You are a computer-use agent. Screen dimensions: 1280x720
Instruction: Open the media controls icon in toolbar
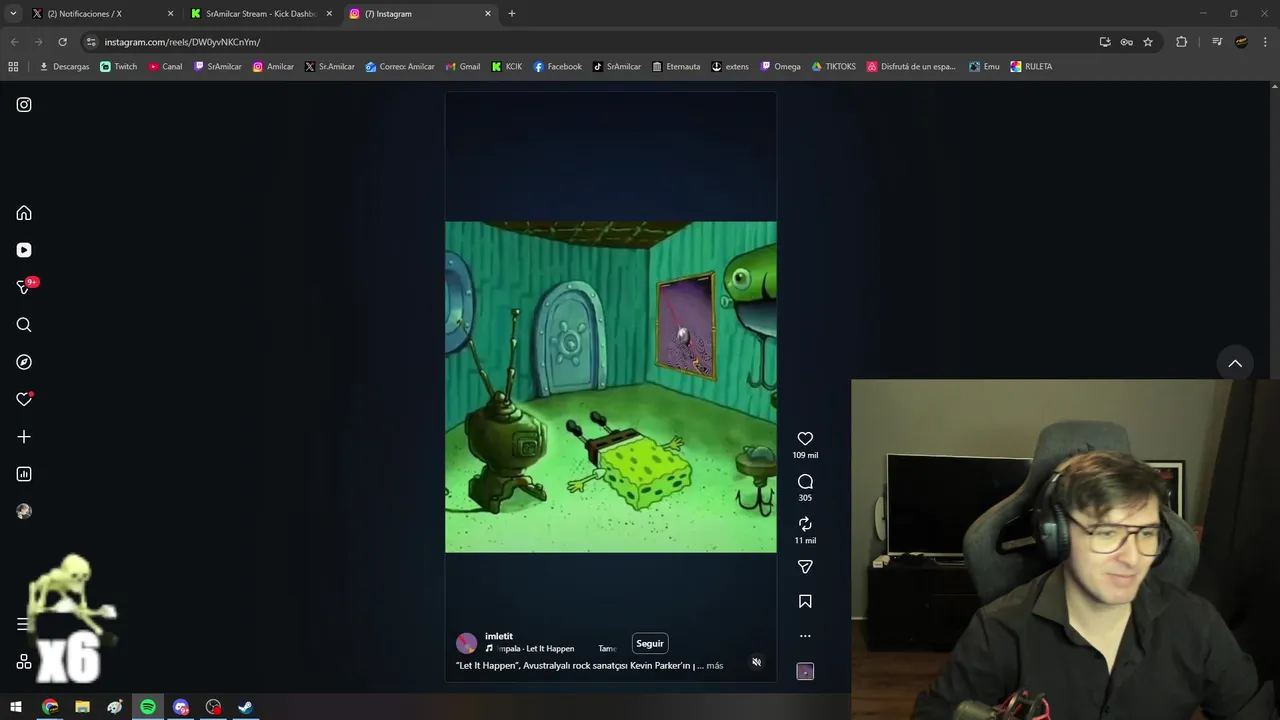(x=1217, y=42)
